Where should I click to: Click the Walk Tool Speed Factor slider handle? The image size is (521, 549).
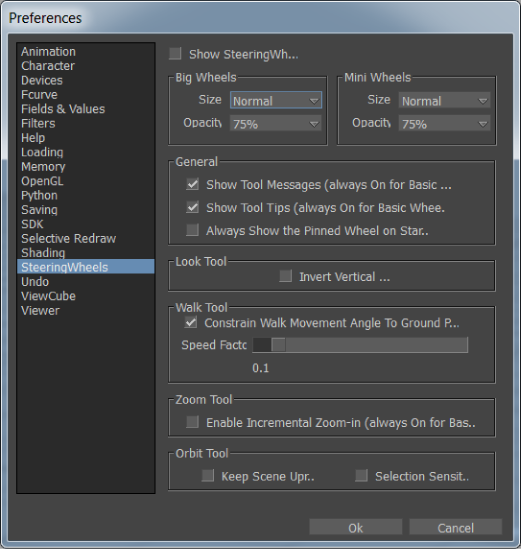[278, 345]
